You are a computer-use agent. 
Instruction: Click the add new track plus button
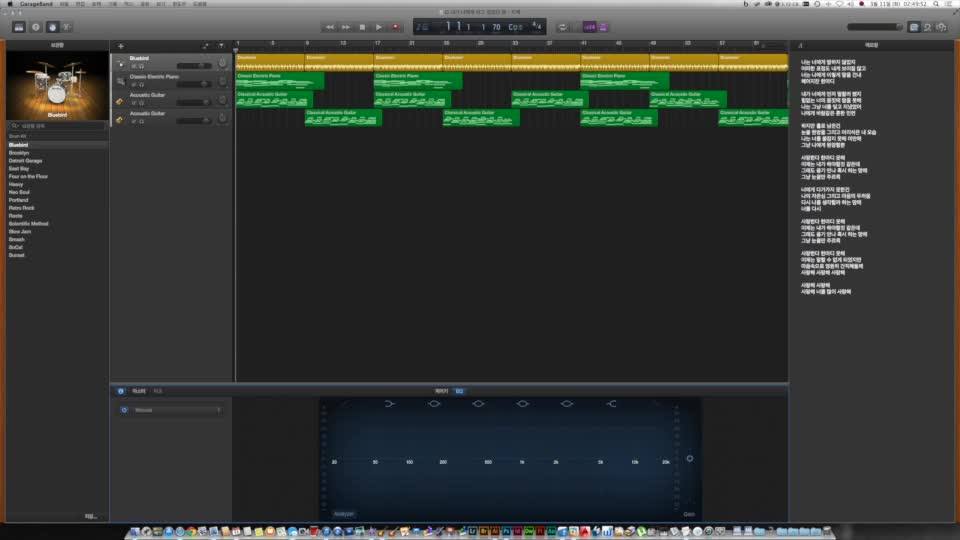click(121, 46)
